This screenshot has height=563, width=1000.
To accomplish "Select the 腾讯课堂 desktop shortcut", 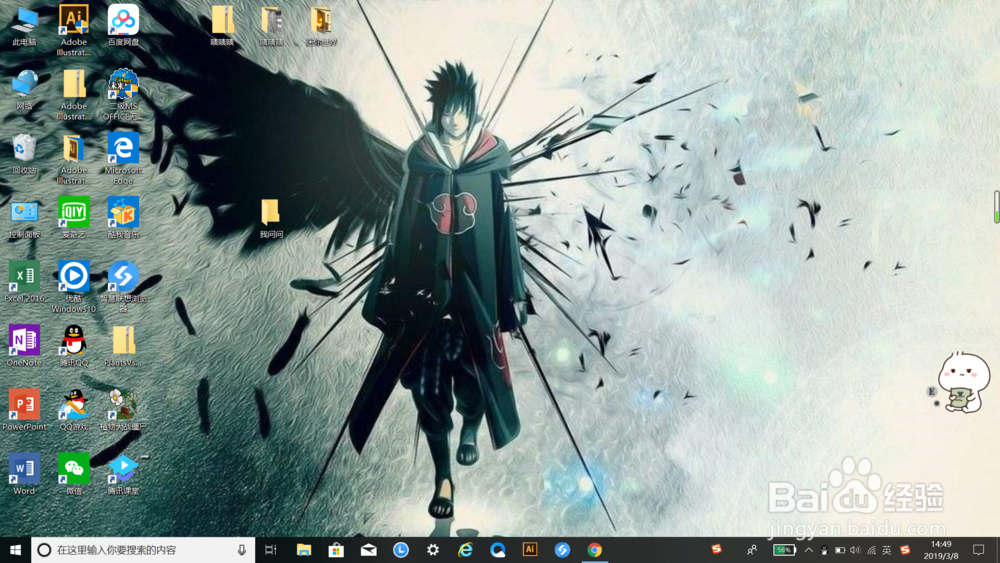I will click(x=123, y=474).
